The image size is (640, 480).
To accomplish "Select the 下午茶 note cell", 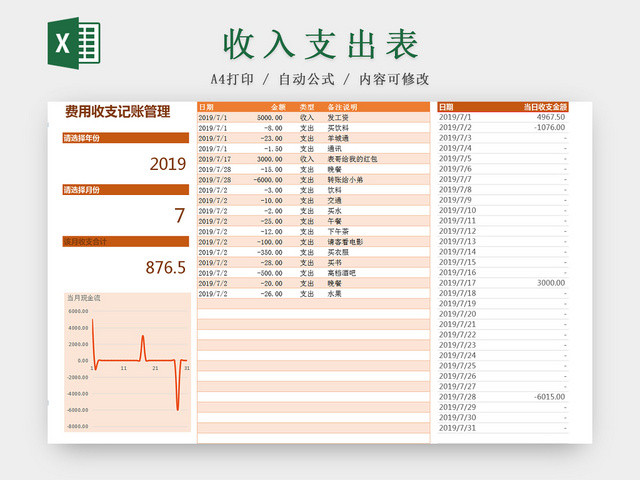I will coord(338,232).
